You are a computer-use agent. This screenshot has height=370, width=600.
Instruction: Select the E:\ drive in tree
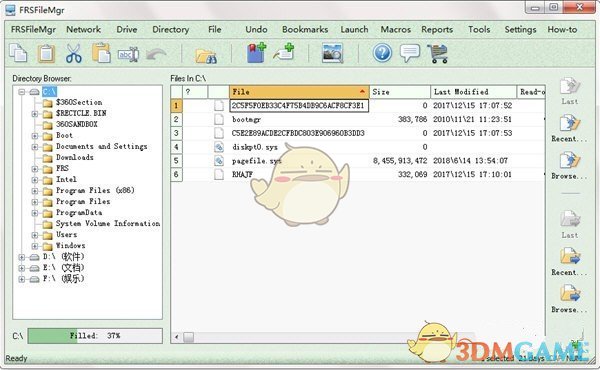[64, 268]
